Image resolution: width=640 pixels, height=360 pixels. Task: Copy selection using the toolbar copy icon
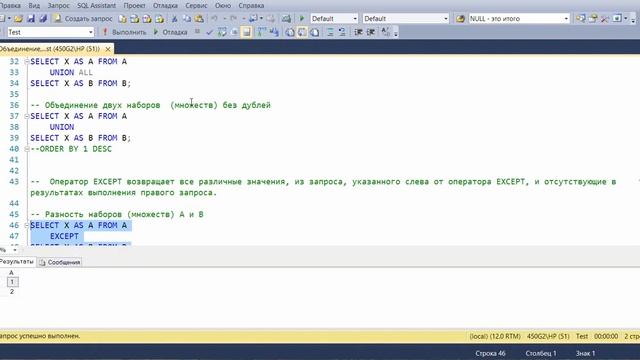coord(187,19)
